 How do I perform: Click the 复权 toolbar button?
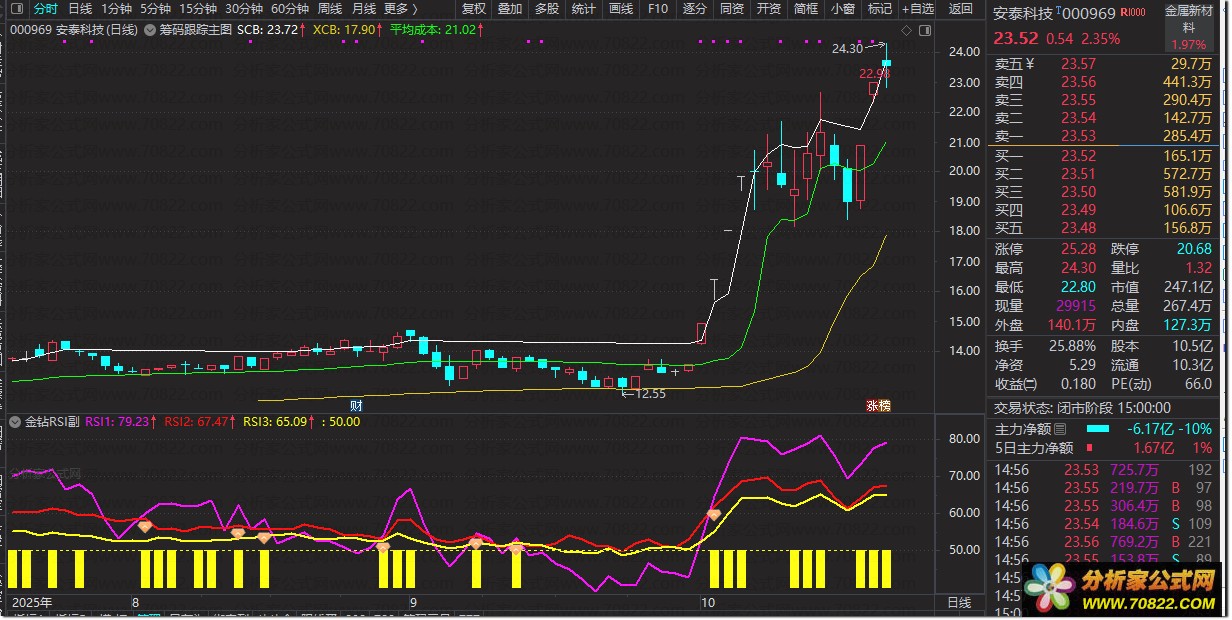pyautogui.click(x=474, y=9)
